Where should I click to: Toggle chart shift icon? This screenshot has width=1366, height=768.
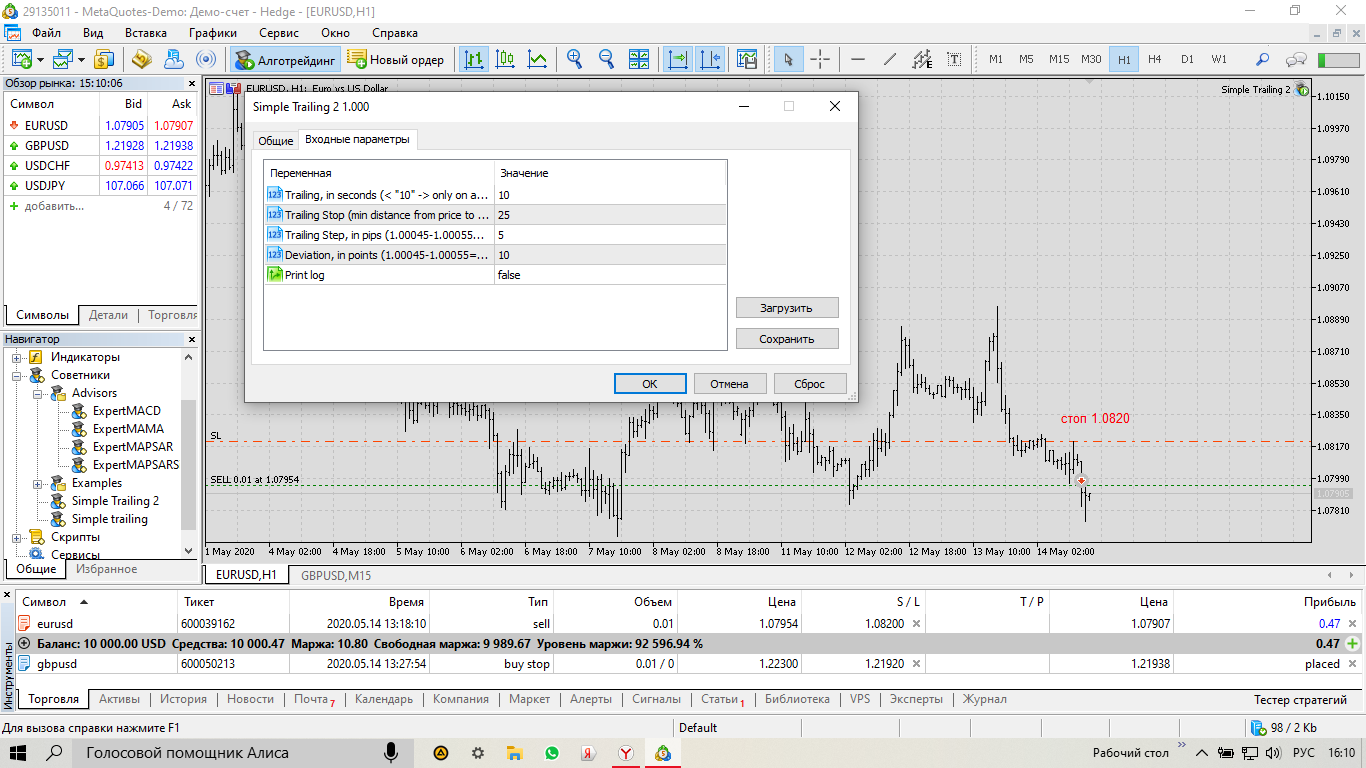pyautogui.click(x=710, y=59)
